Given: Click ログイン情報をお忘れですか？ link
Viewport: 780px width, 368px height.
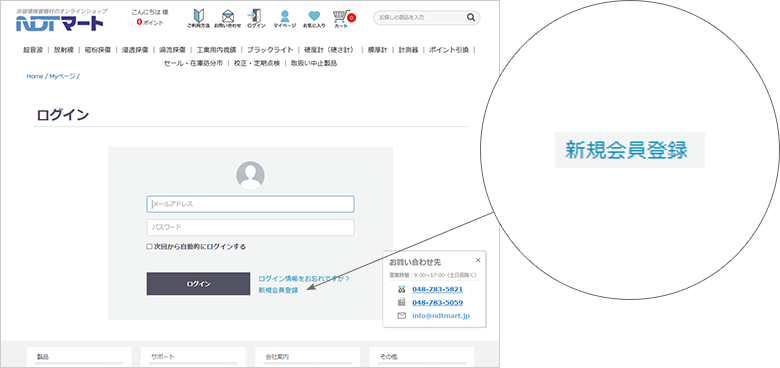Looking at the screenshot, I should (304, 278).
